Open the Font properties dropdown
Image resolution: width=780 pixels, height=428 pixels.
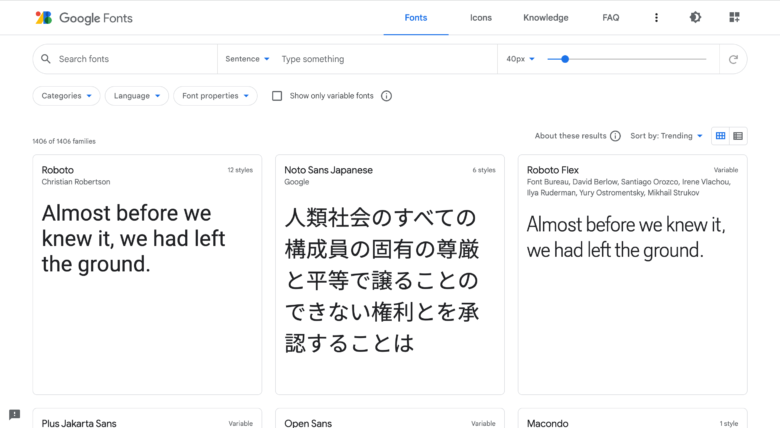215,96
